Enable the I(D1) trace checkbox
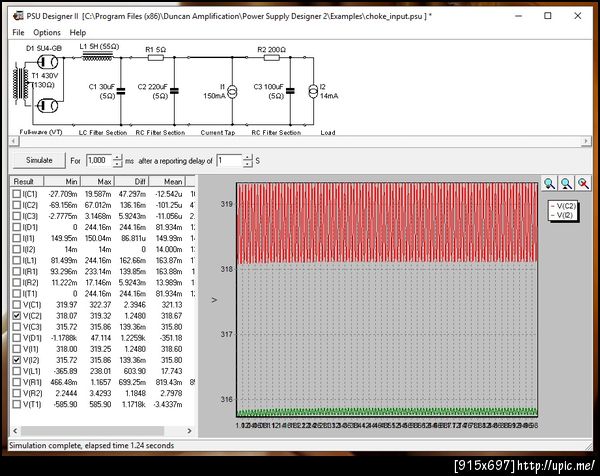The image size is (600, 476). [x=16, y=227]
